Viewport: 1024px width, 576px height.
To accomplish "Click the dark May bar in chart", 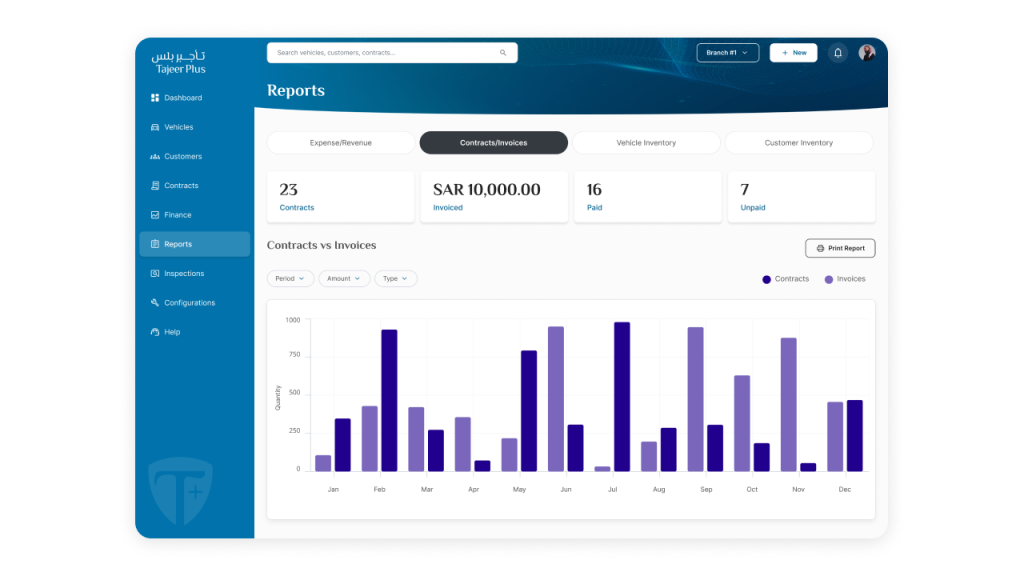I will pyautogui.click(x=529, y=411).
